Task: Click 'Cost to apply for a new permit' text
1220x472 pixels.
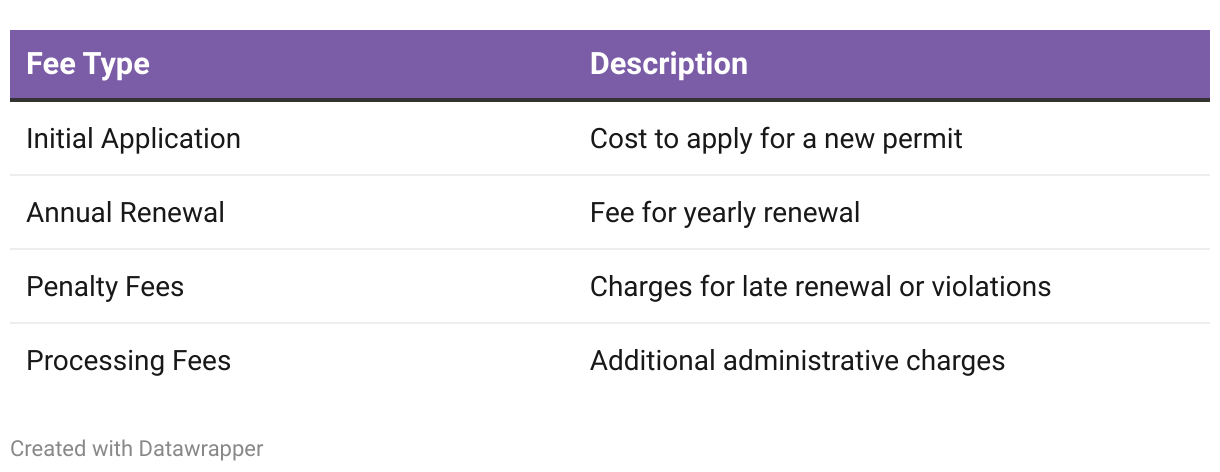Action: (776, 138)
